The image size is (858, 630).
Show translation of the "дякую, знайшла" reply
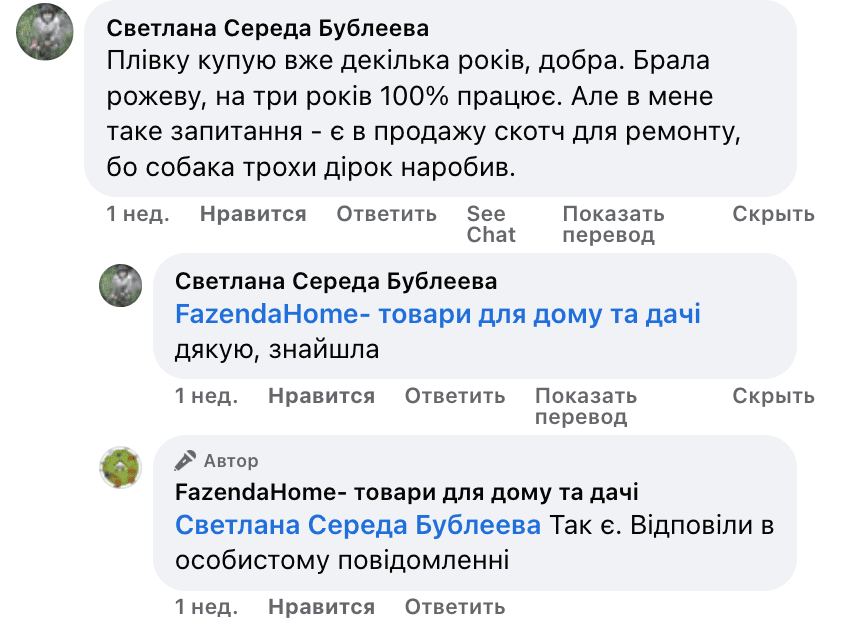[x=585, y=406]
